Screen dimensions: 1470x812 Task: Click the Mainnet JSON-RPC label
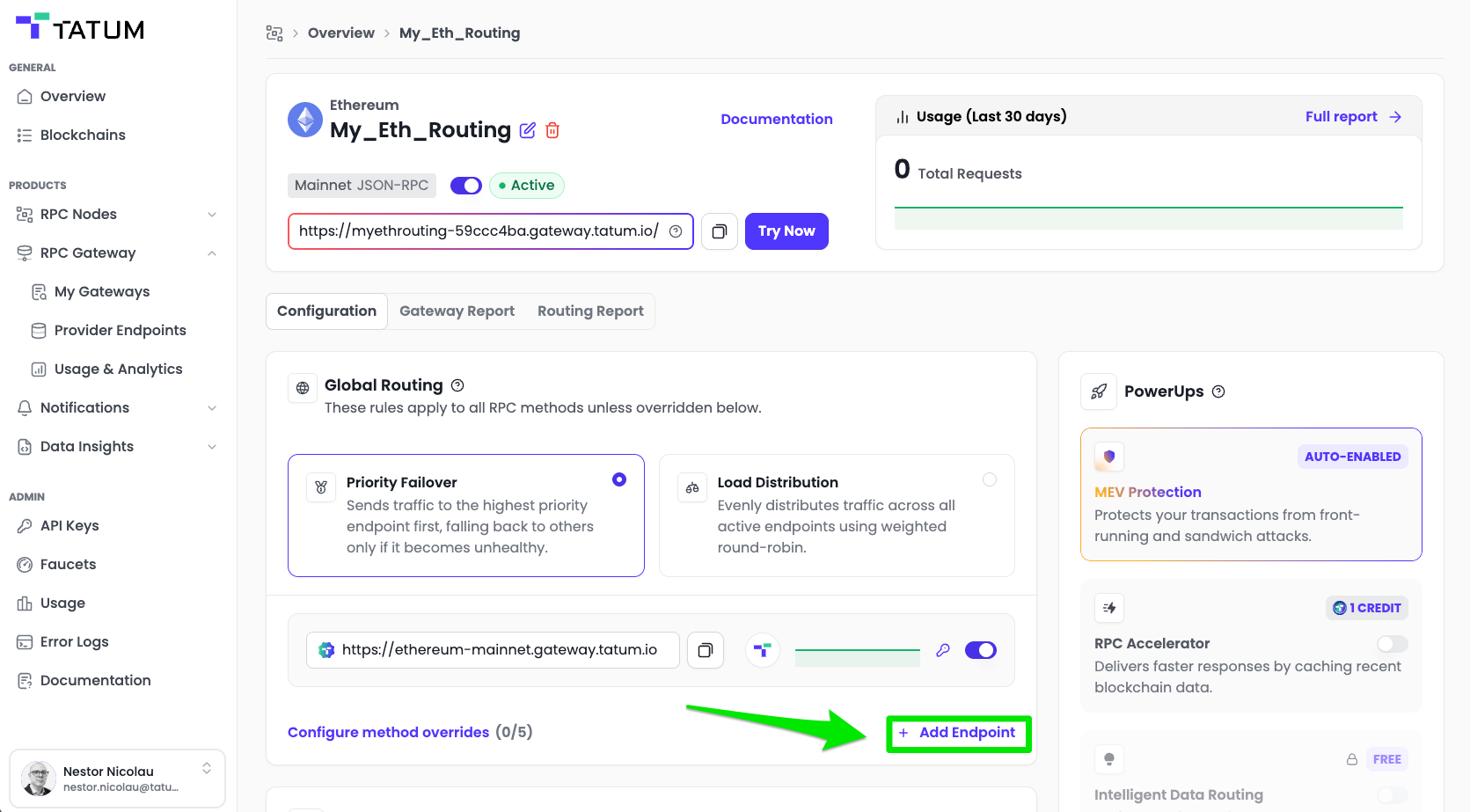[x=362, y=186]
